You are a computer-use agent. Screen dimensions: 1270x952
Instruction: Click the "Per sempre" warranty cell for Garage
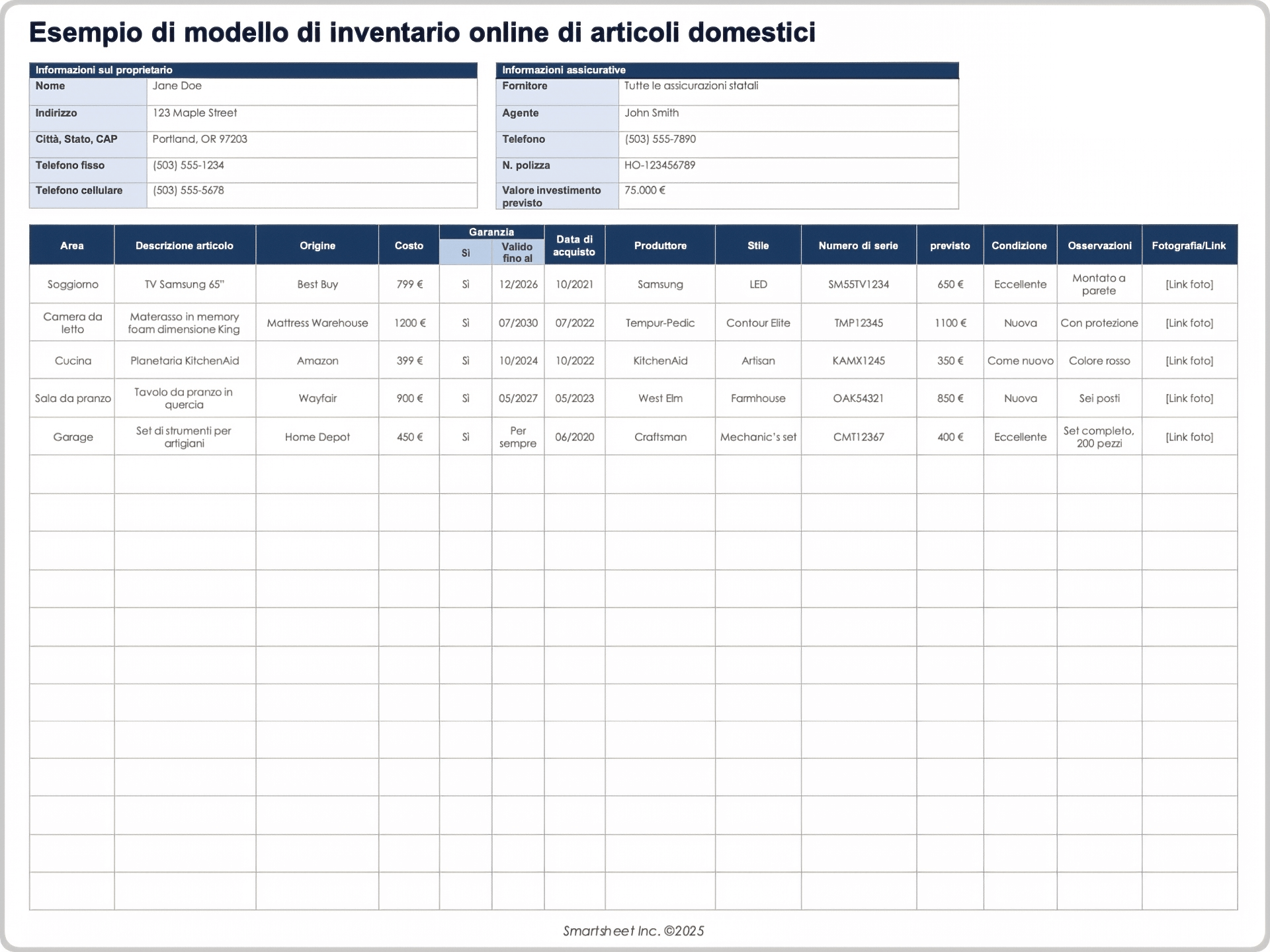[518, 436]
